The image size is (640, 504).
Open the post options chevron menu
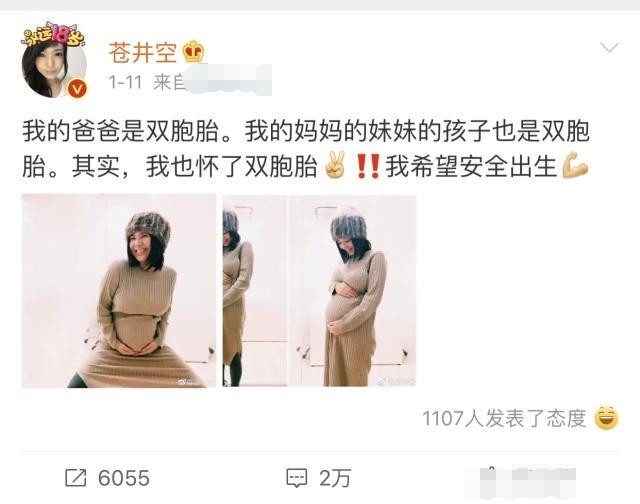click(x=609, y=47)
